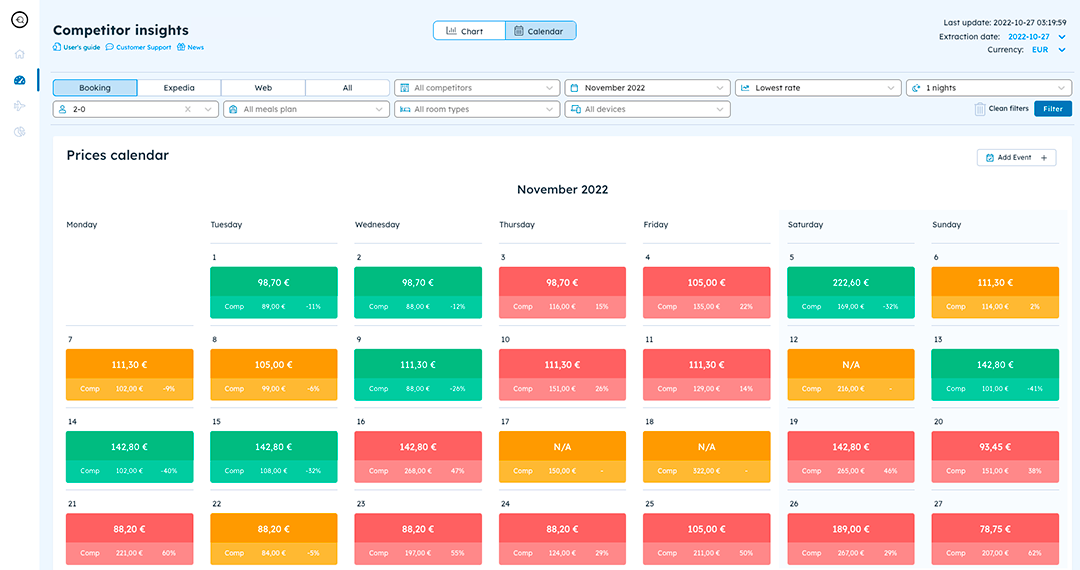This screenshot has height=570, width=1080.
Task: Select the airplane icon in the sidebar
Action: [x=19, y=106]
